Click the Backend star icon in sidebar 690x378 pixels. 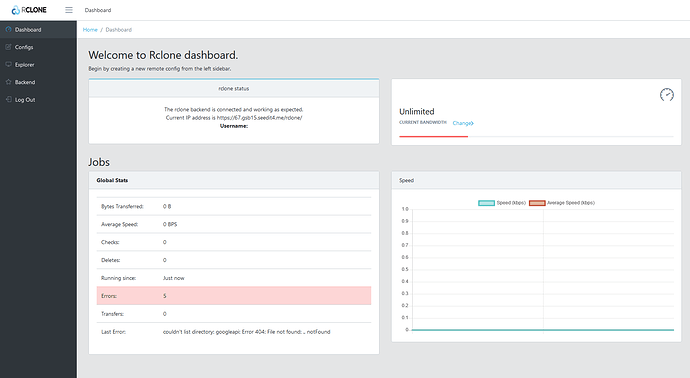click(x=8, y=82)
